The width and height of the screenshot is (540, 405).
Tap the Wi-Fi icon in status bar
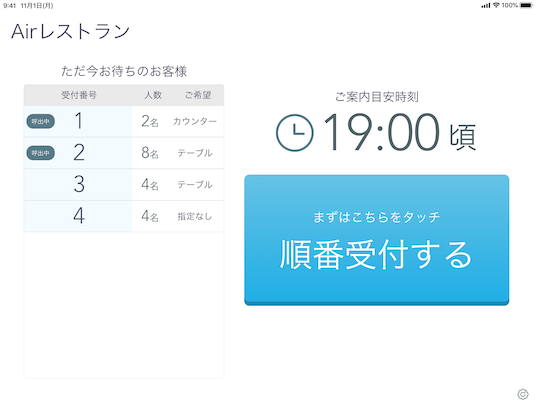[x=496, y=5]
